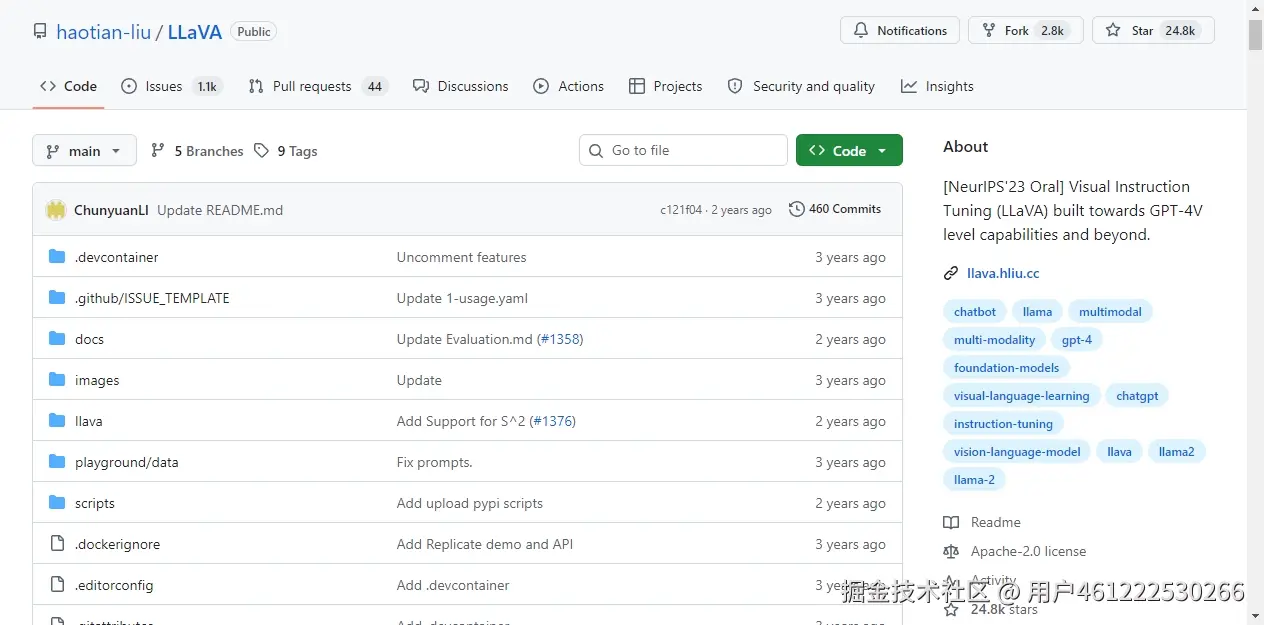
Task: Click the 'Fix prompts.' commit message
Action: click(434, 462)
